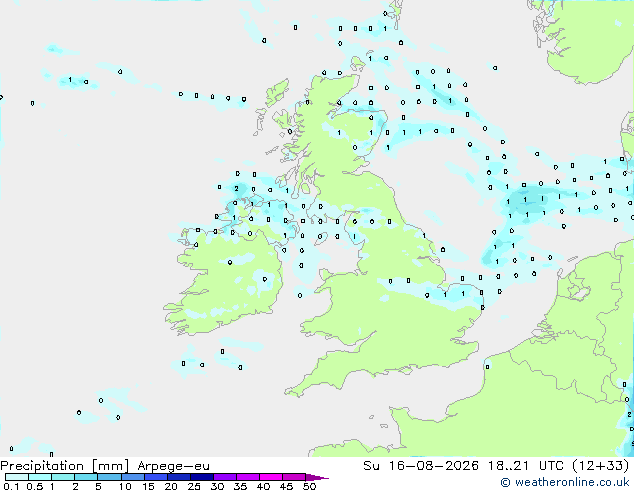Click the 2 mm value near Northern Ireland

(237, 188)
